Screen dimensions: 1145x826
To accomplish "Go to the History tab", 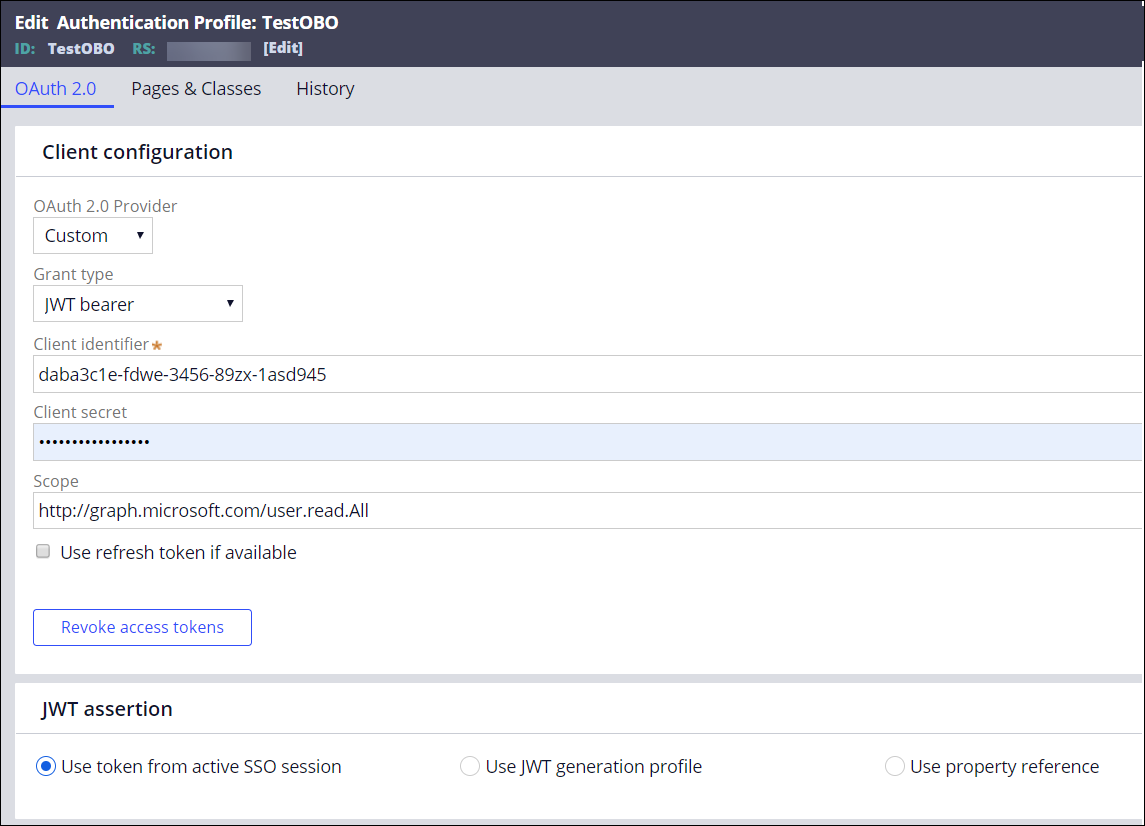I will pos(325,89).
